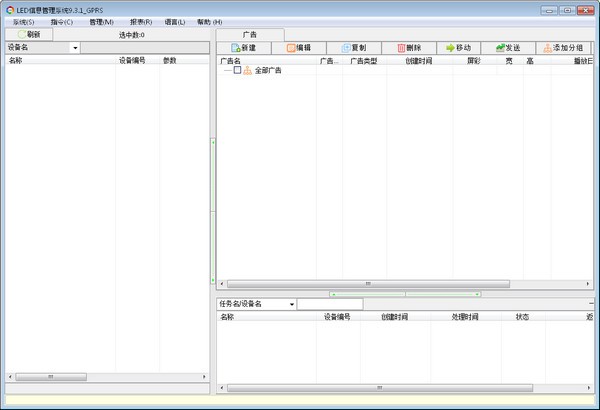Image resolution: width=600 pixels, height=410 pixels.
Task: Open the 语言(L) menu
Action: pyautogui.click(x=175, y=22)
